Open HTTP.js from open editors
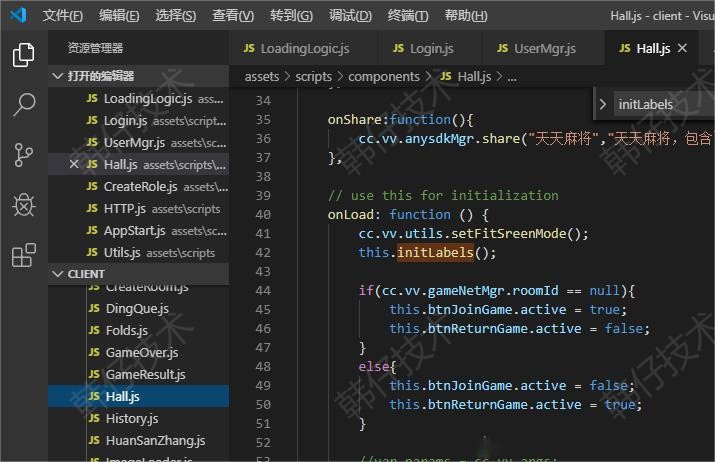Viewport: 715px width, 462px height. (138, 208)
